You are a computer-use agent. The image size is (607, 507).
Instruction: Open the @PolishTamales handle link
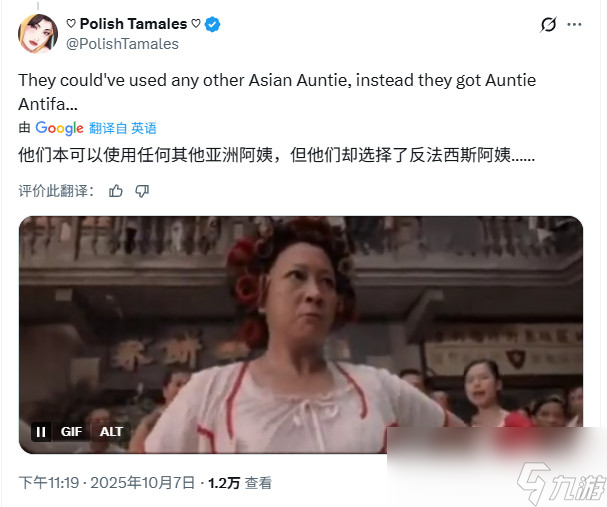pos(122,44)
